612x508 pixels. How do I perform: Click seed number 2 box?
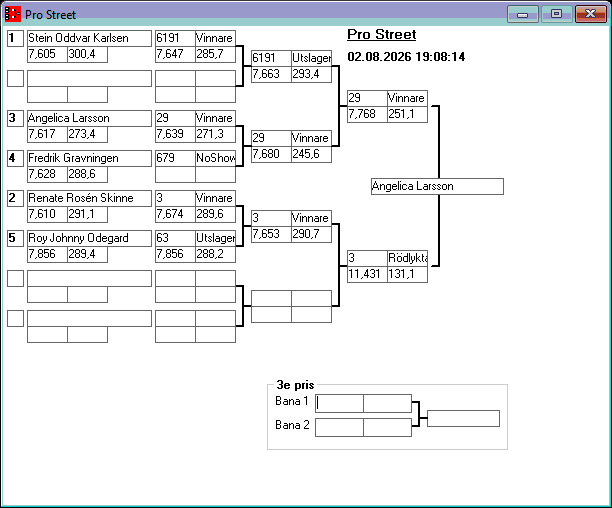pyautogui.click(x=16, y=198)
